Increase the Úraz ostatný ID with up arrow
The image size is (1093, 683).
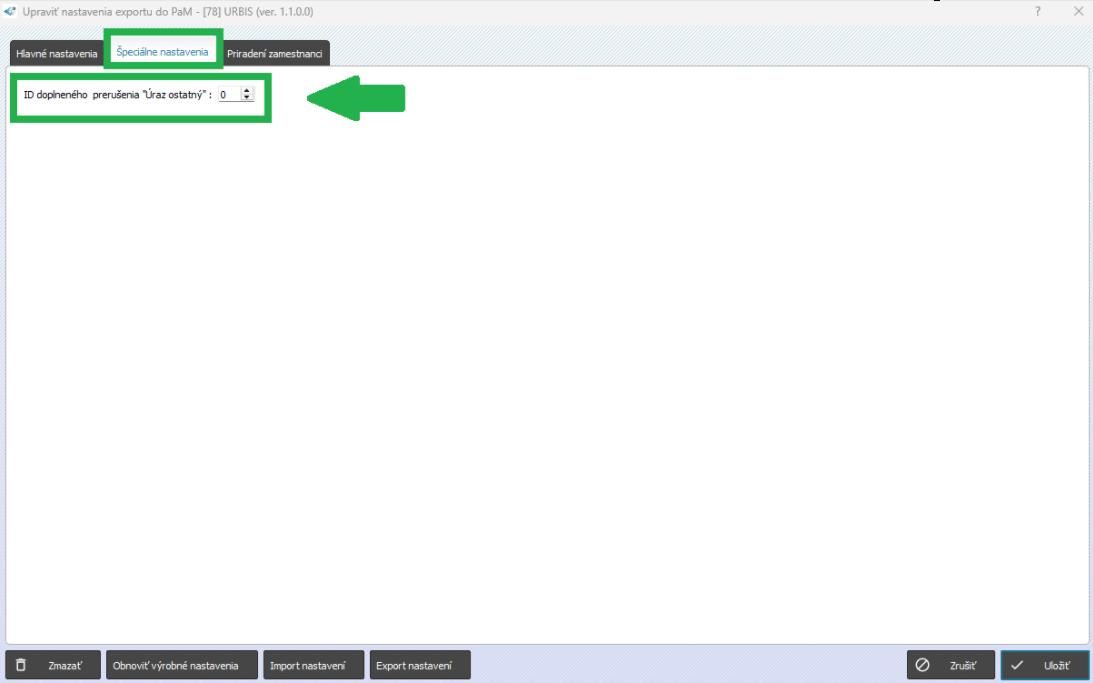tap(247, 92)
